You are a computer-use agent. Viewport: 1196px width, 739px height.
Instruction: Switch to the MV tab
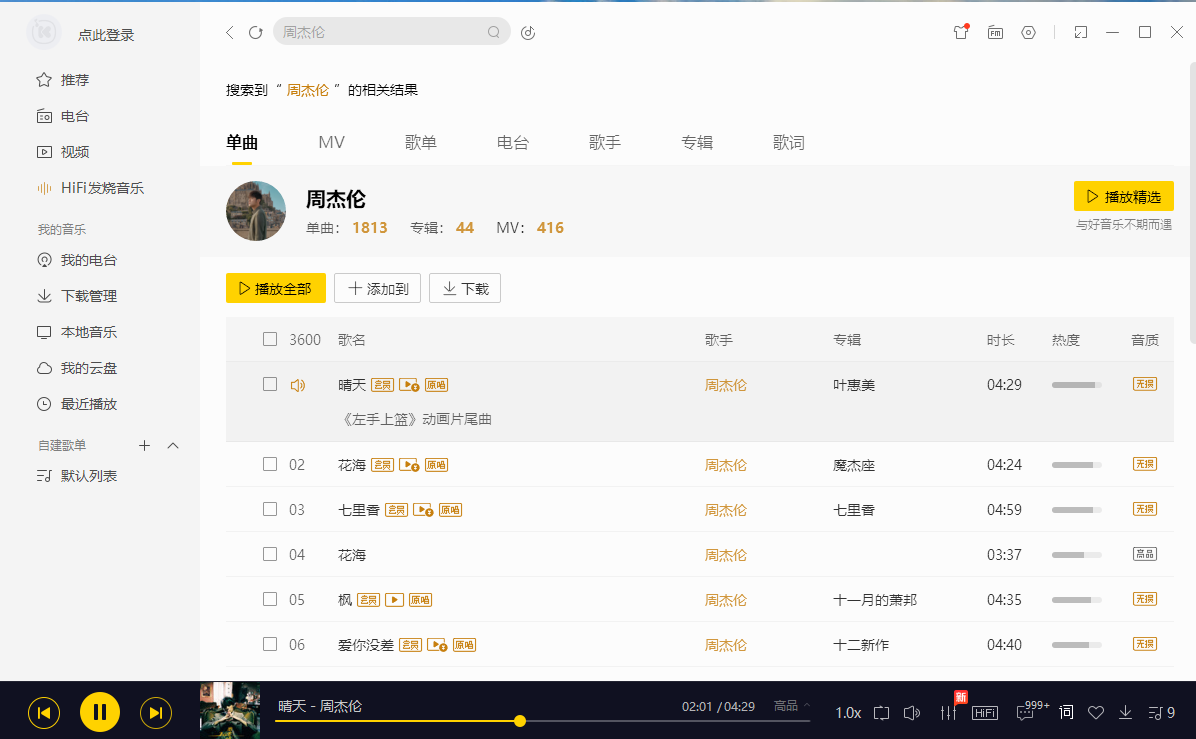coord(331,143)
